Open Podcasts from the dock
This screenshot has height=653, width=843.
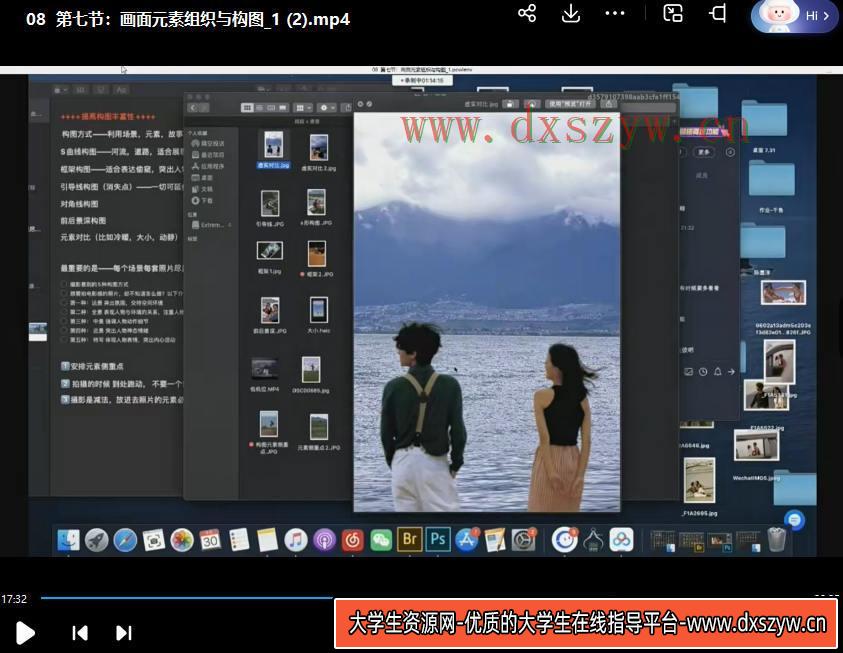click(x=324, y=540)
